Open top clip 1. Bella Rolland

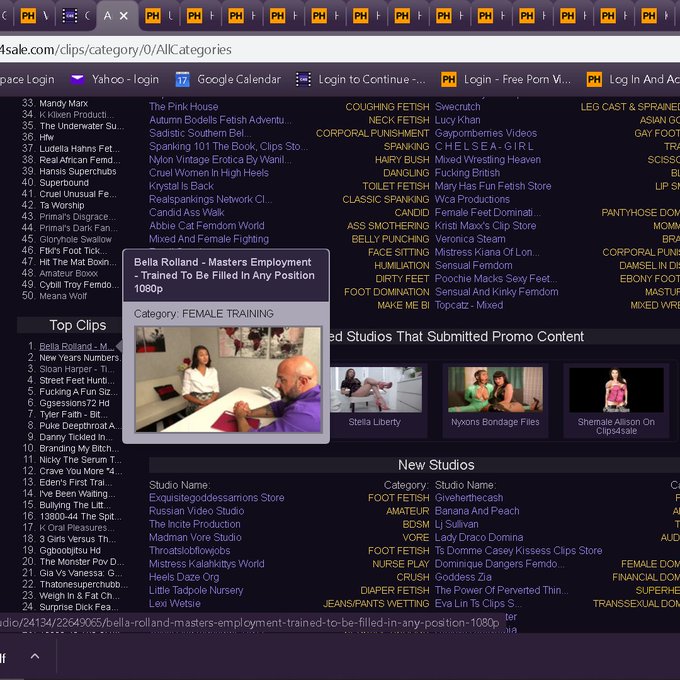[77, 346]
